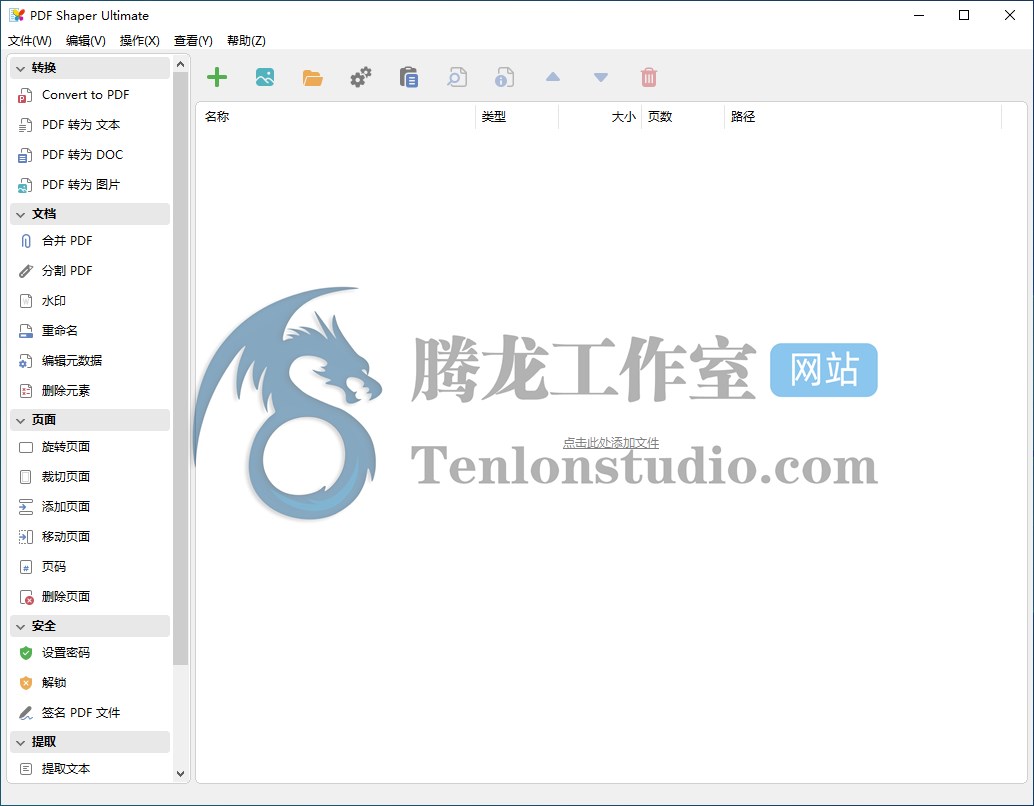Open the 文件(W) menu
1034x806 pixels.
30,41
